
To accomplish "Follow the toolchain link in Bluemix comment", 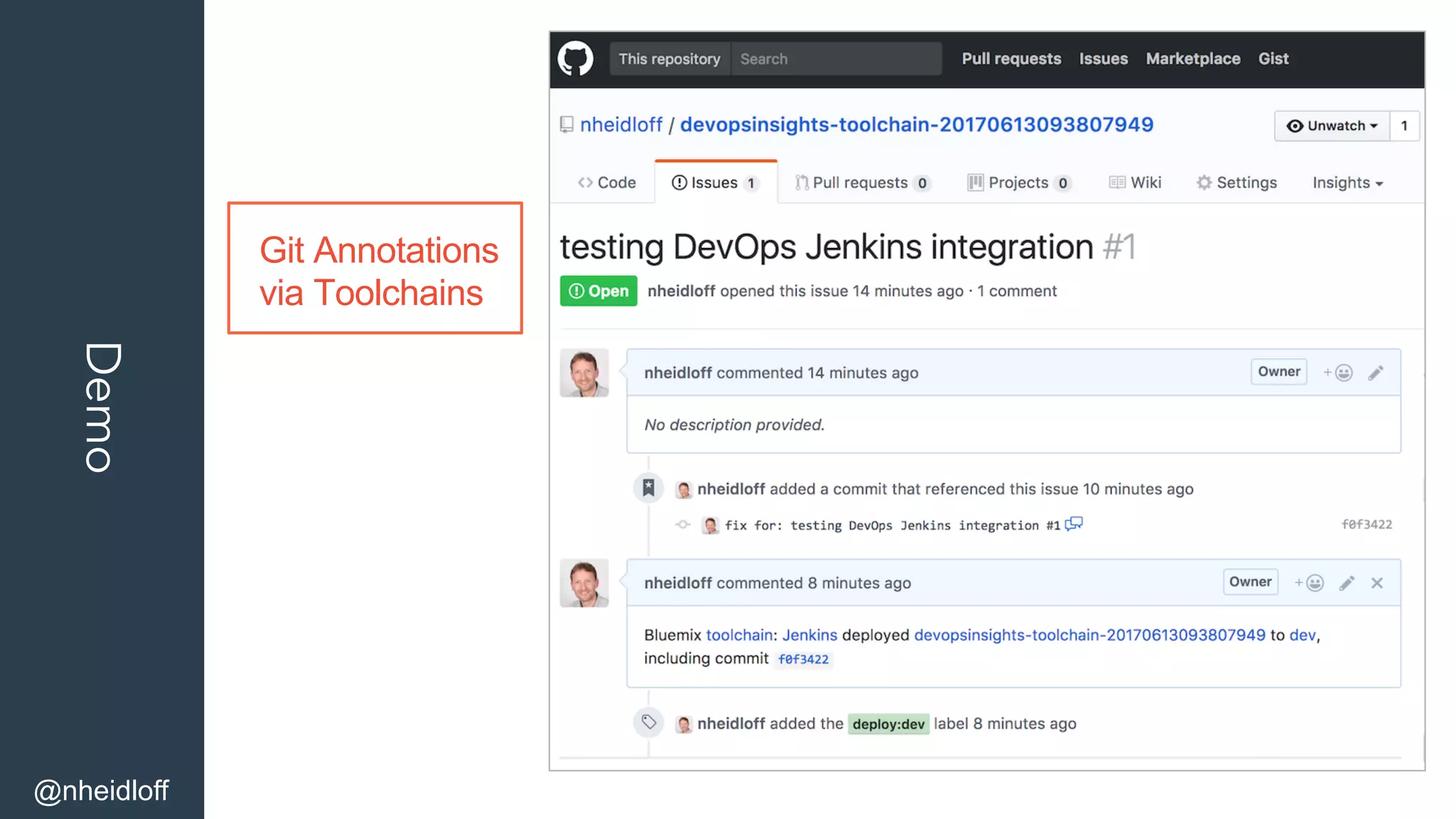I will pos(739,635).
